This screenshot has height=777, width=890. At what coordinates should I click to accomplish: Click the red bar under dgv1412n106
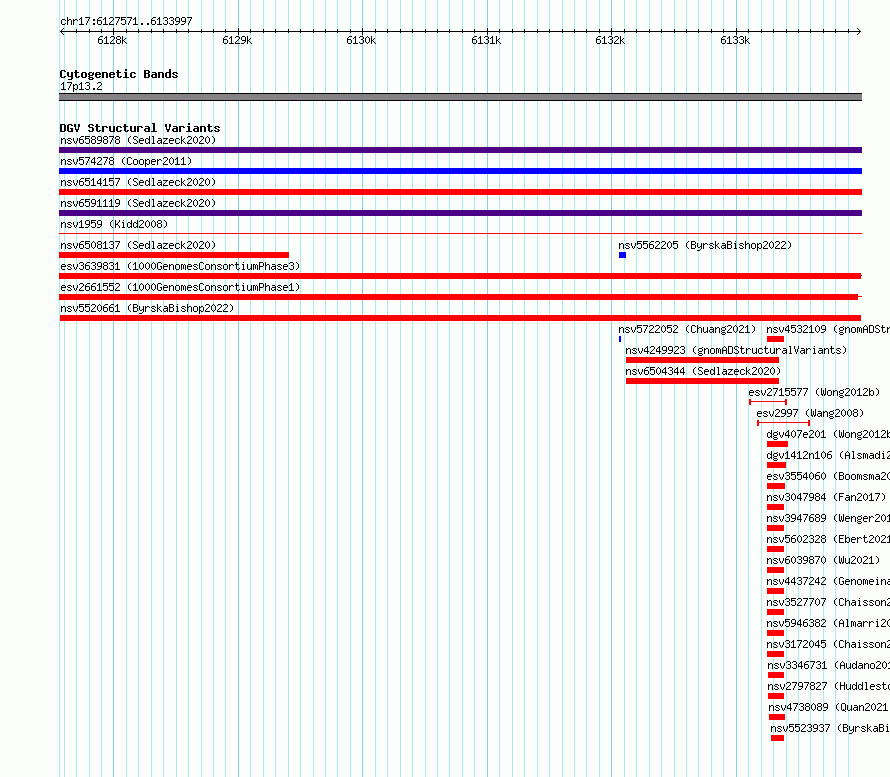click(776, 465)
